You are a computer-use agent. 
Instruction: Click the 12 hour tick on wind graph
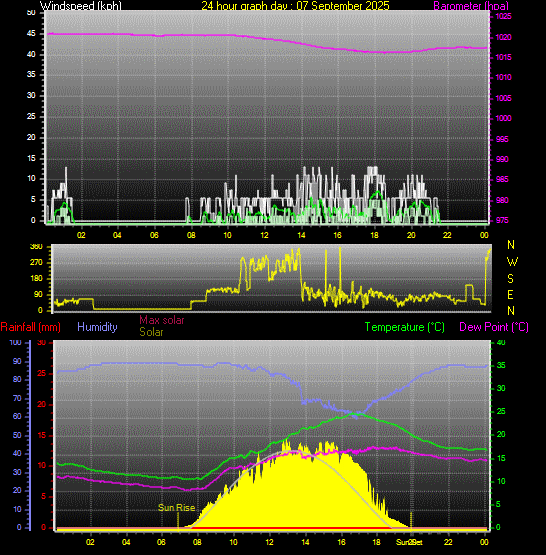coord(264,235)
